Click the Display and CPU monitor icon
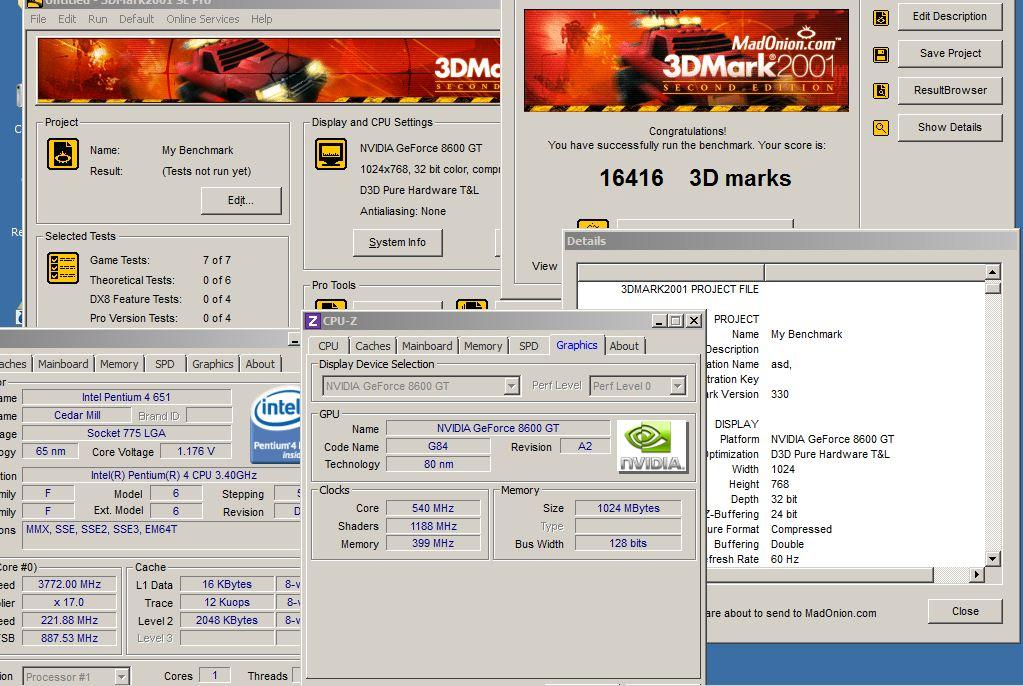This screenshot has height=686, width=1023. click(331, 154)
